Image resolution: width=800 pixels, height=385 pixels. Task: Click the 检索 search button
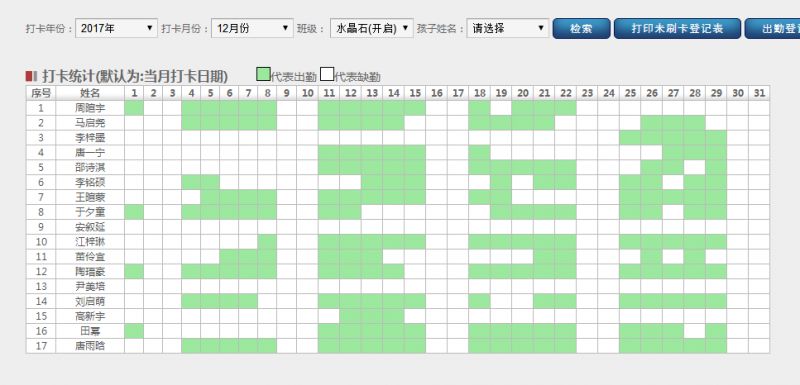[581, 29]
